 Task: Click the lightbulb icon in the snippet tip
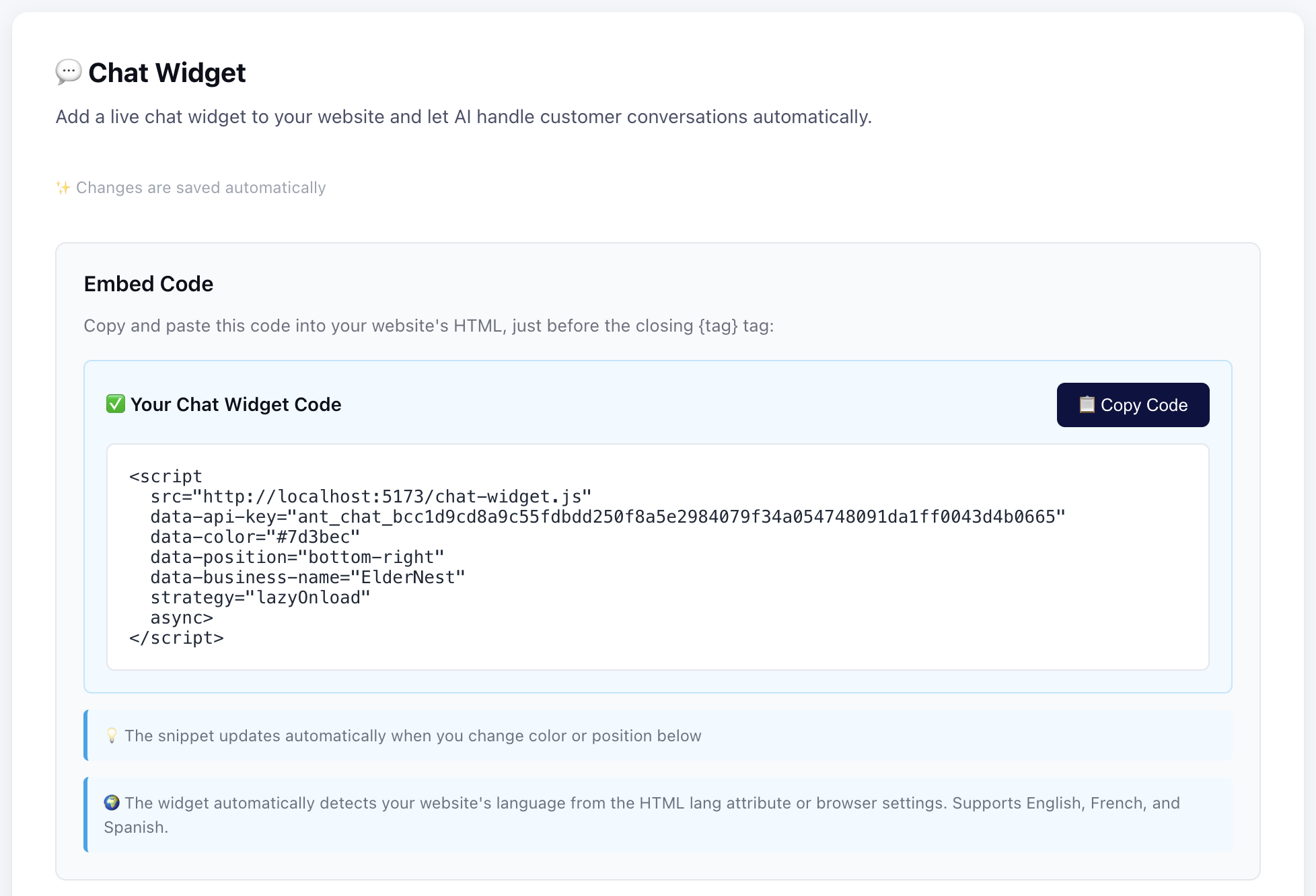point(112,735)
